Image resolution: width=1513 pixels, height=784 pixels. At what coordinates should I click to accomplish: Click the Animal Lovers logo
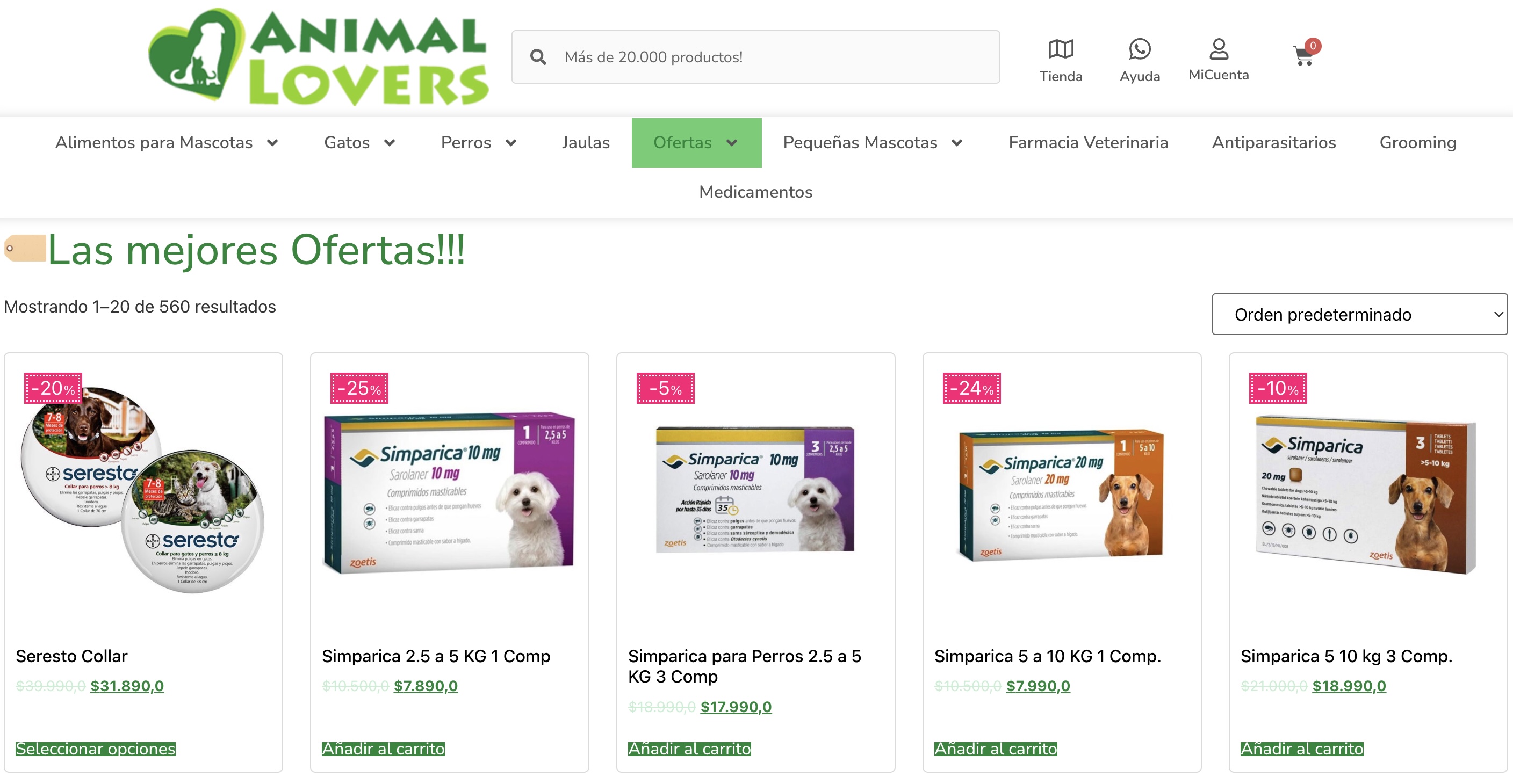[x=318, y=56]
